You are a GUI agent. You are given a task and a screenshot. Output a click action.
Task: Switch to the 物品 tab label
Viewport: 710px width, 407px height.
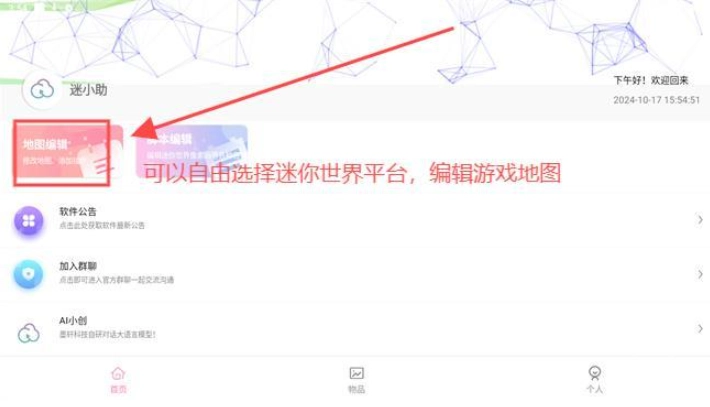[356, 389]
